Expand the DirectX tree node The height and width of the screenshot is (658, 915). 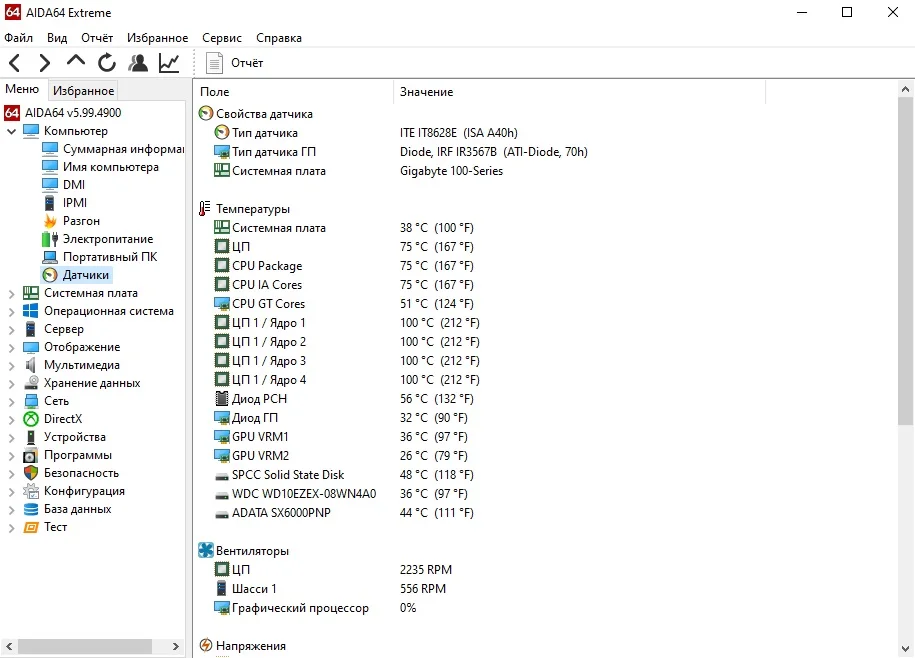click(11, 419)
